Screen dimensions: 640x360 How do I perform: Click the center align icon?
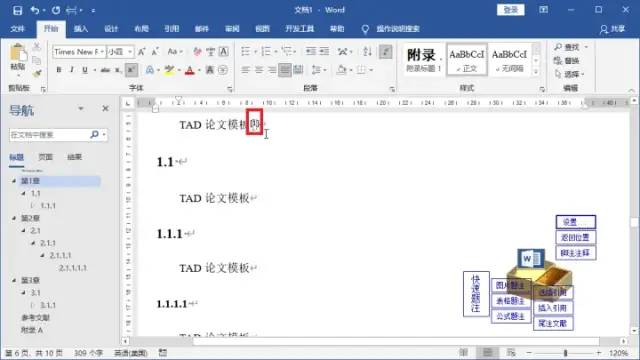[x=258, y=70]
